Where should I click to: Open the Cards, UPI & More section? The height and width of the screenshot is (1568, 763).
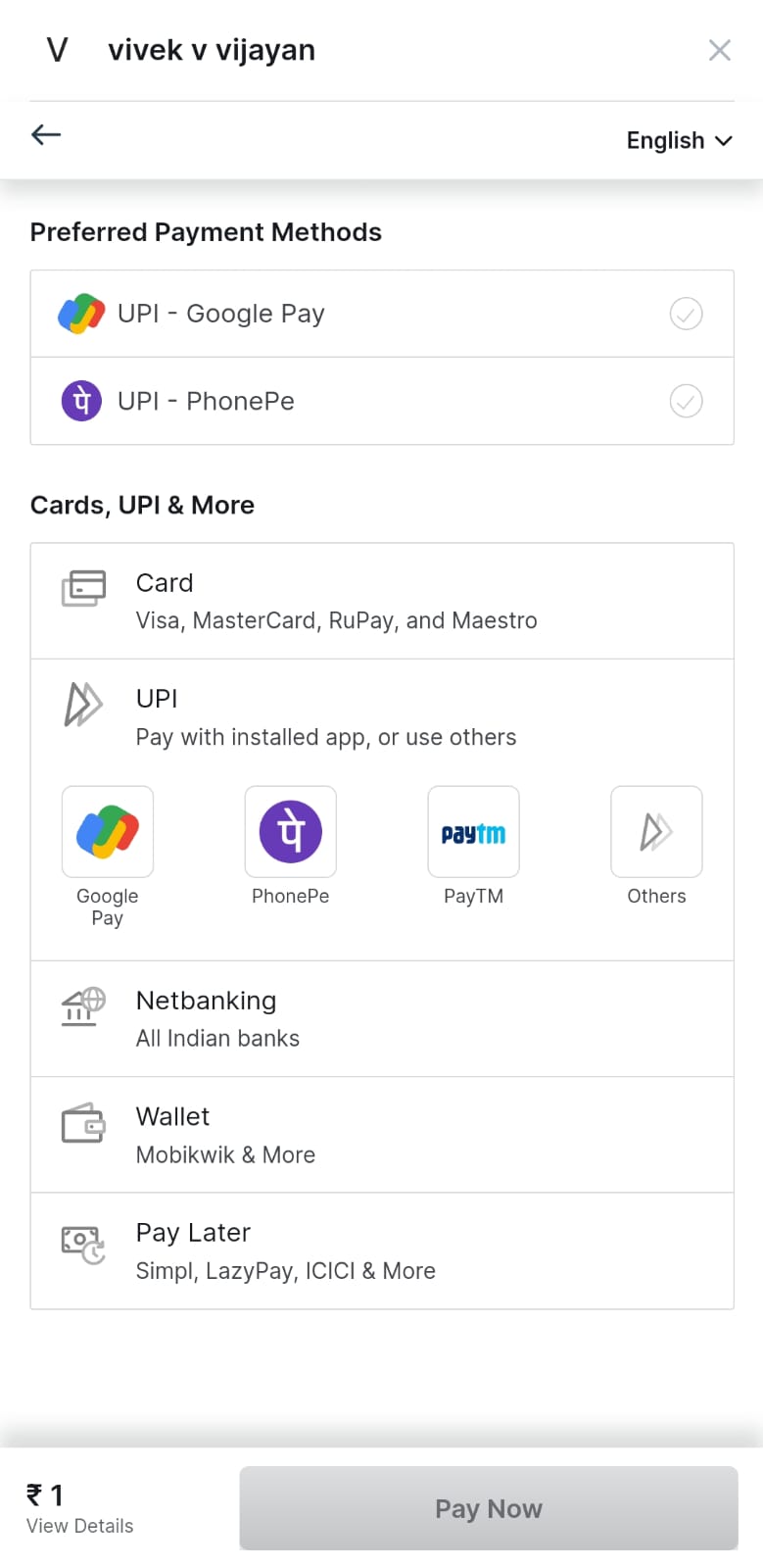pos(142,505)
